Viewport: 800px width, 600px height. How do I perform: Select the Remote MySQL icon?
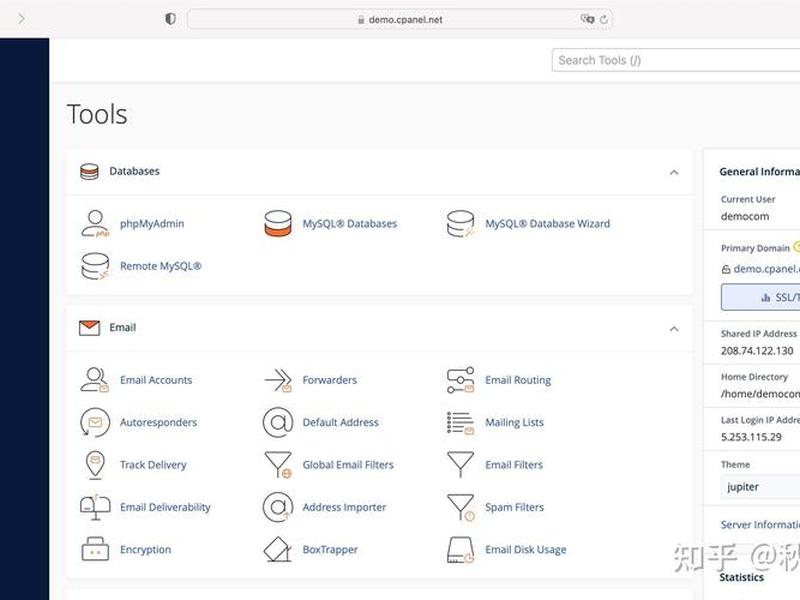pos(95,266)
